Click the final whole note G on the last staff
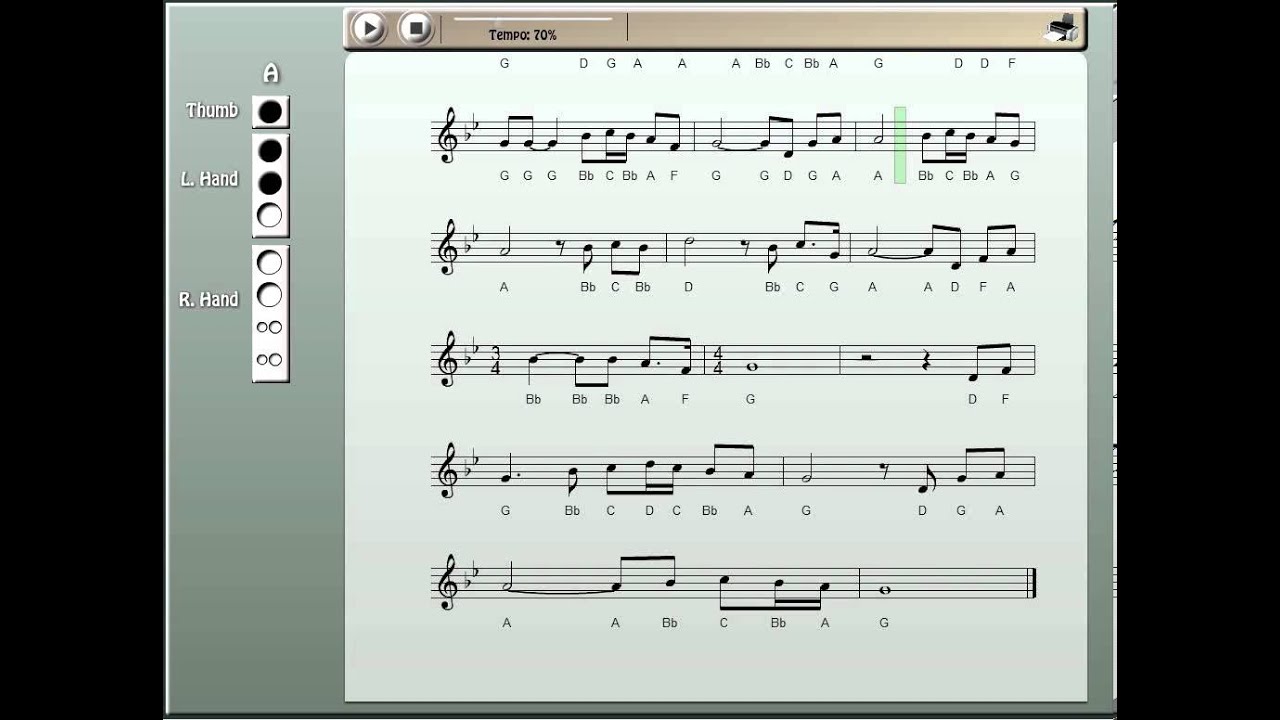Screen dimensions: 1280x720 tap(884, 590)
